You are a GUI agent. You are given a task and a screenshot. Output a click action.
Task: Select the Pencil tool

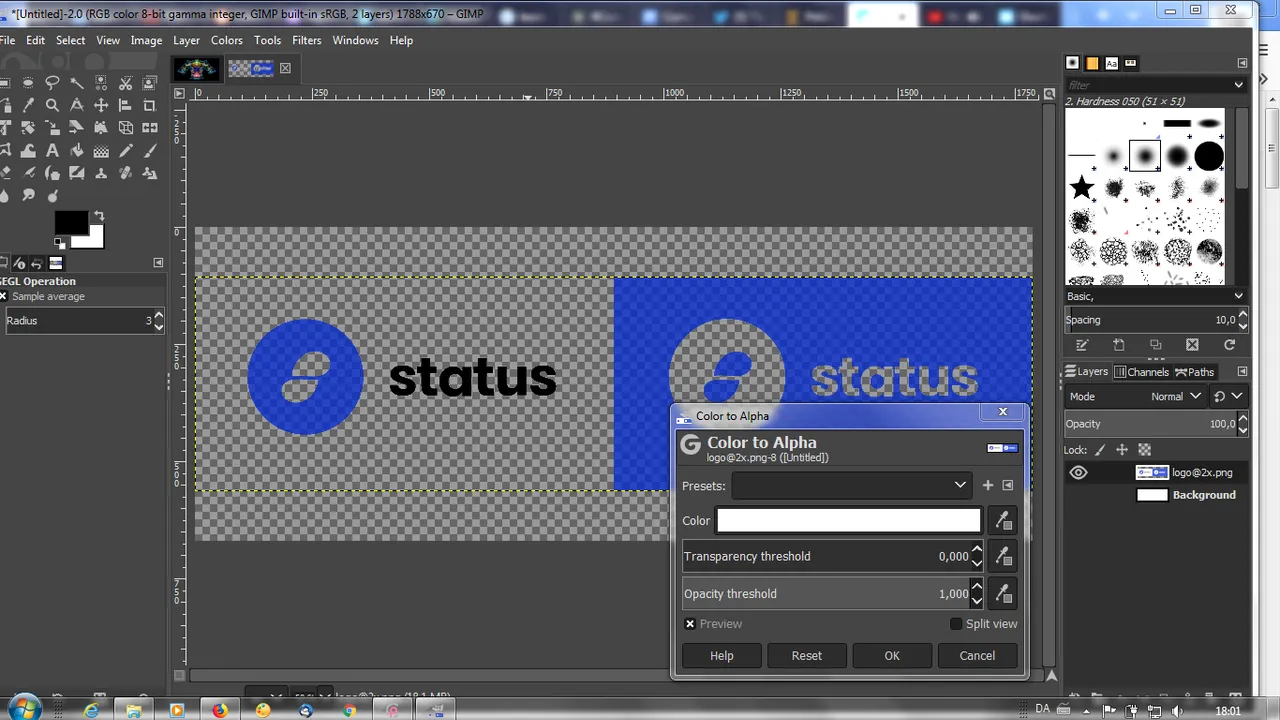(125, 150)
